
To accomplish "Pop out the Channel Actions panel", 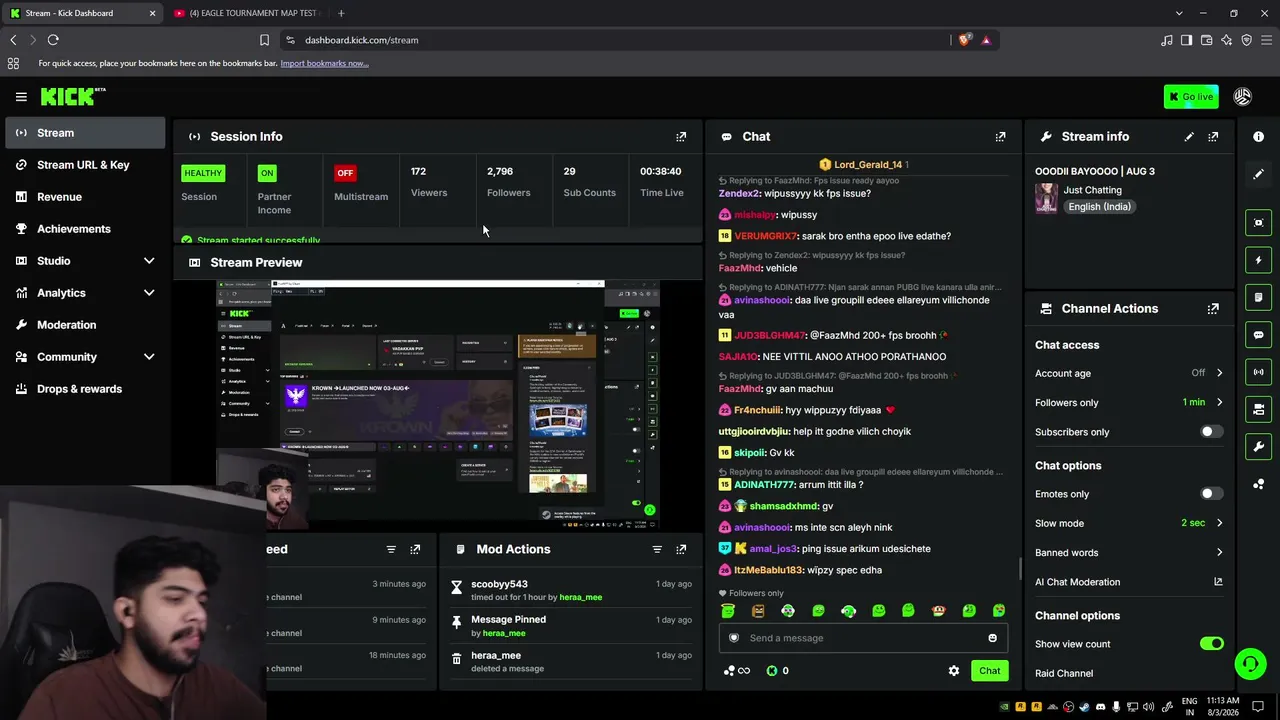I will pyautogui.click(x=1213, y=309).
